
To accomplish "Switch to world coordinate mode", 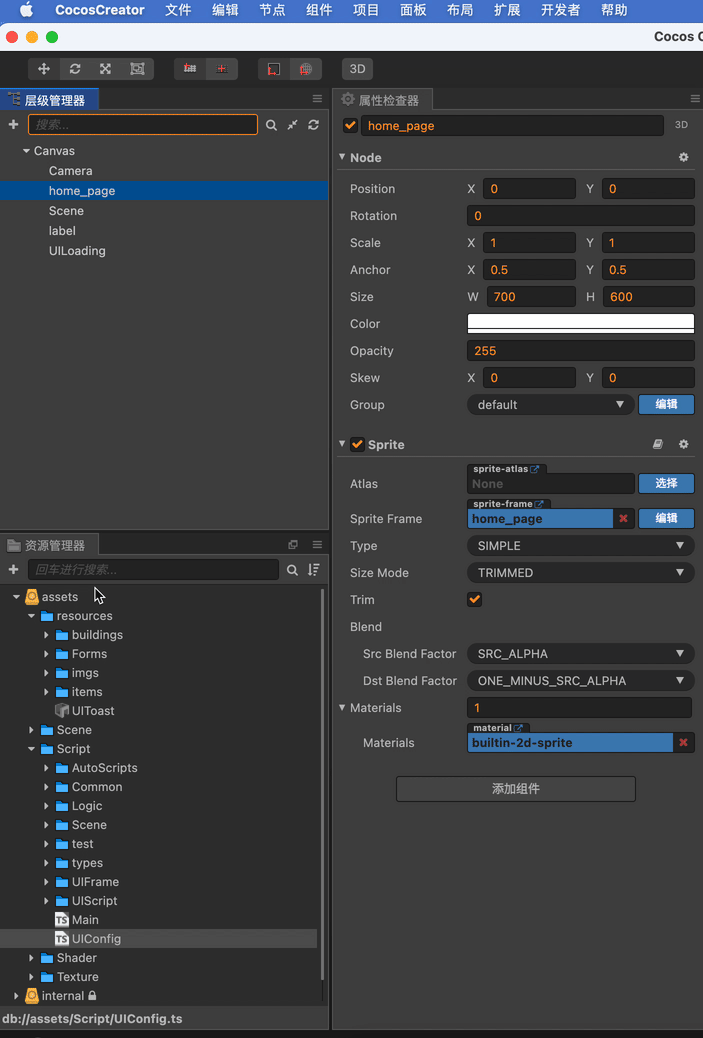I will pos(306,69).
